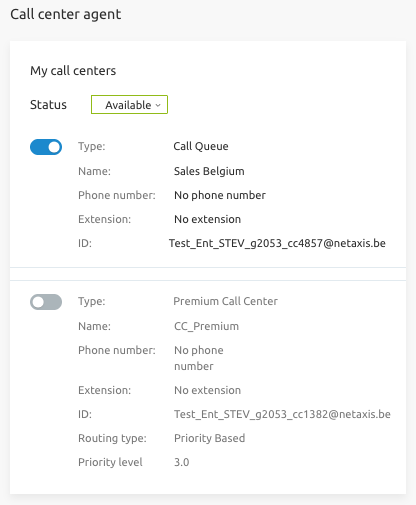Viewport: 416px width, 505px height.
Task: Click the Status label
Action: click(x=48, y=105)
